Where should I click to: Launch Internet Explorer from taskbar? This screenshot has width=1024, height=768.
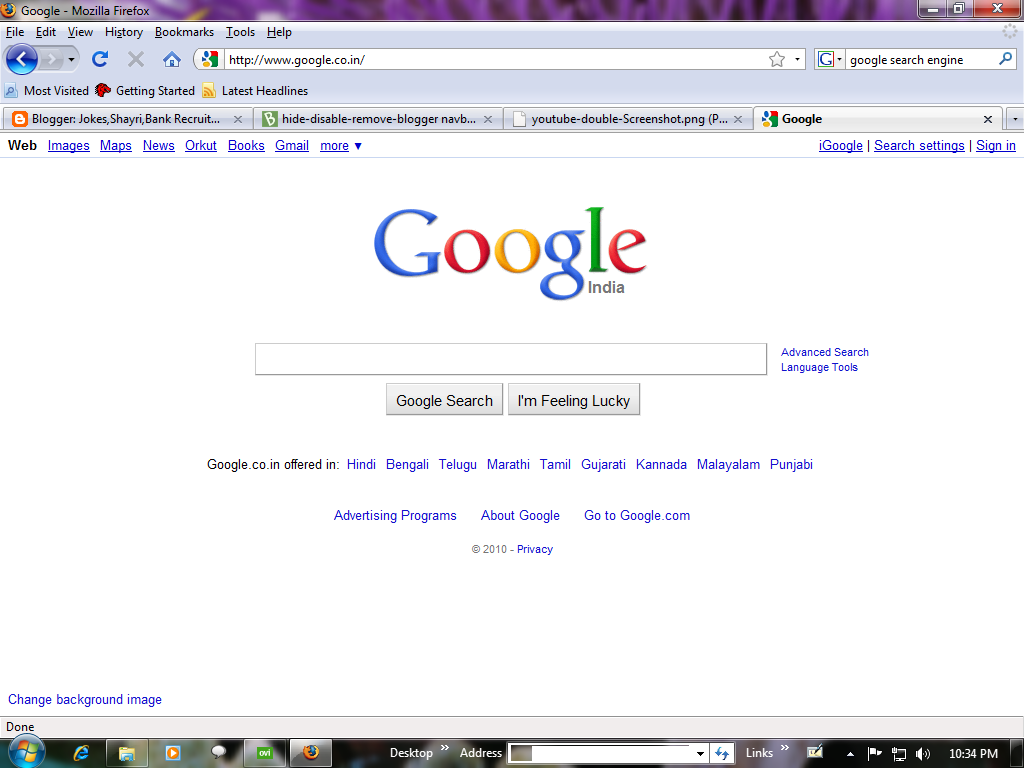tap(81, 753)
